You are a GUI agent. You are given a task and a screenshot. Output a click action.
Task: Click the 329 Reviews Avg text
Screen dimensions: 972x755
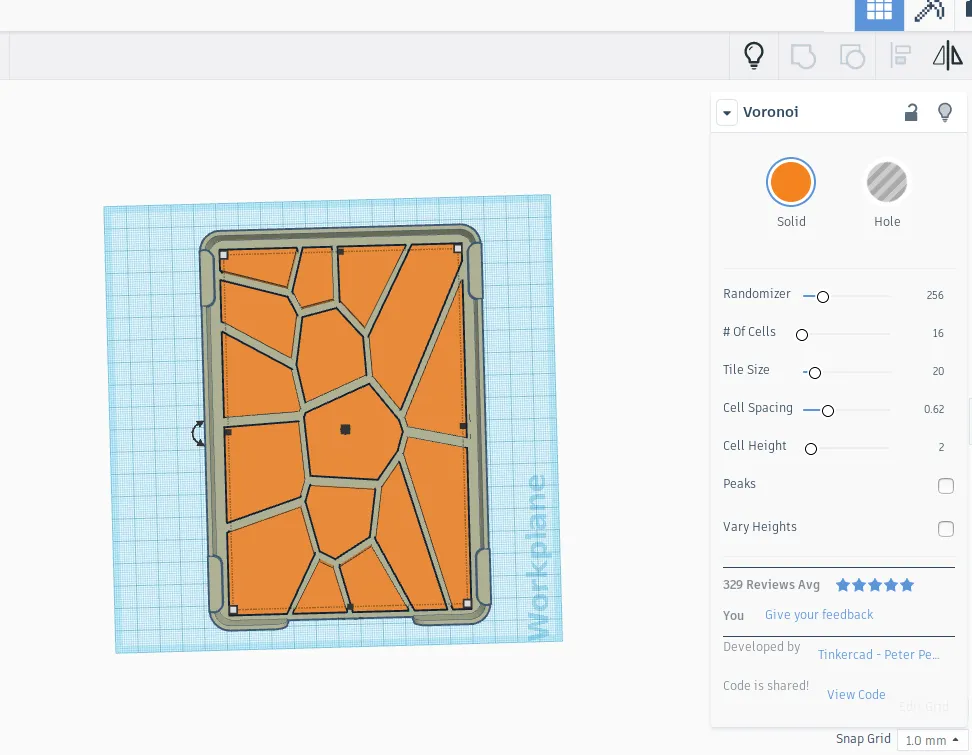pyautogui.click(x=771, y=585)
